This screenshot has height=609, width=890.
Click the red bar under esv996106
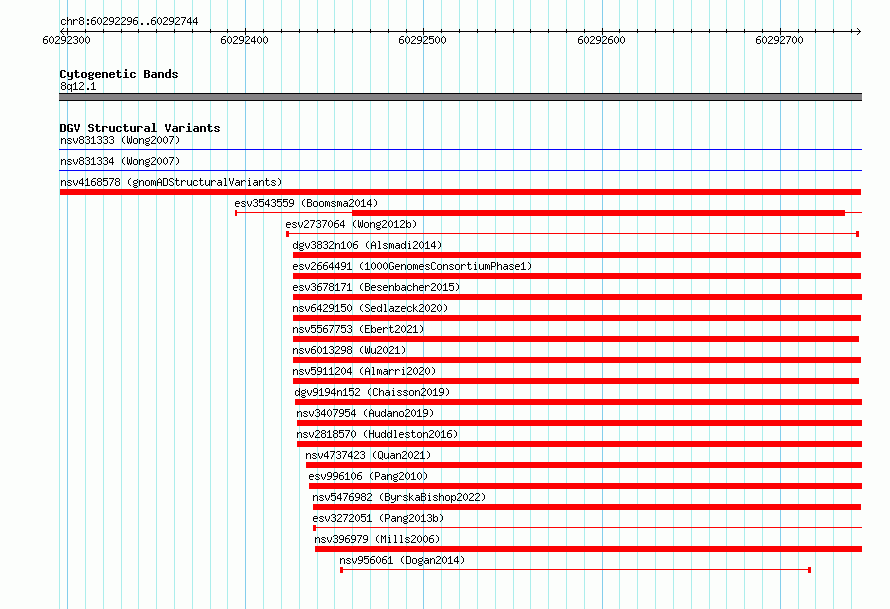point(586,486)
